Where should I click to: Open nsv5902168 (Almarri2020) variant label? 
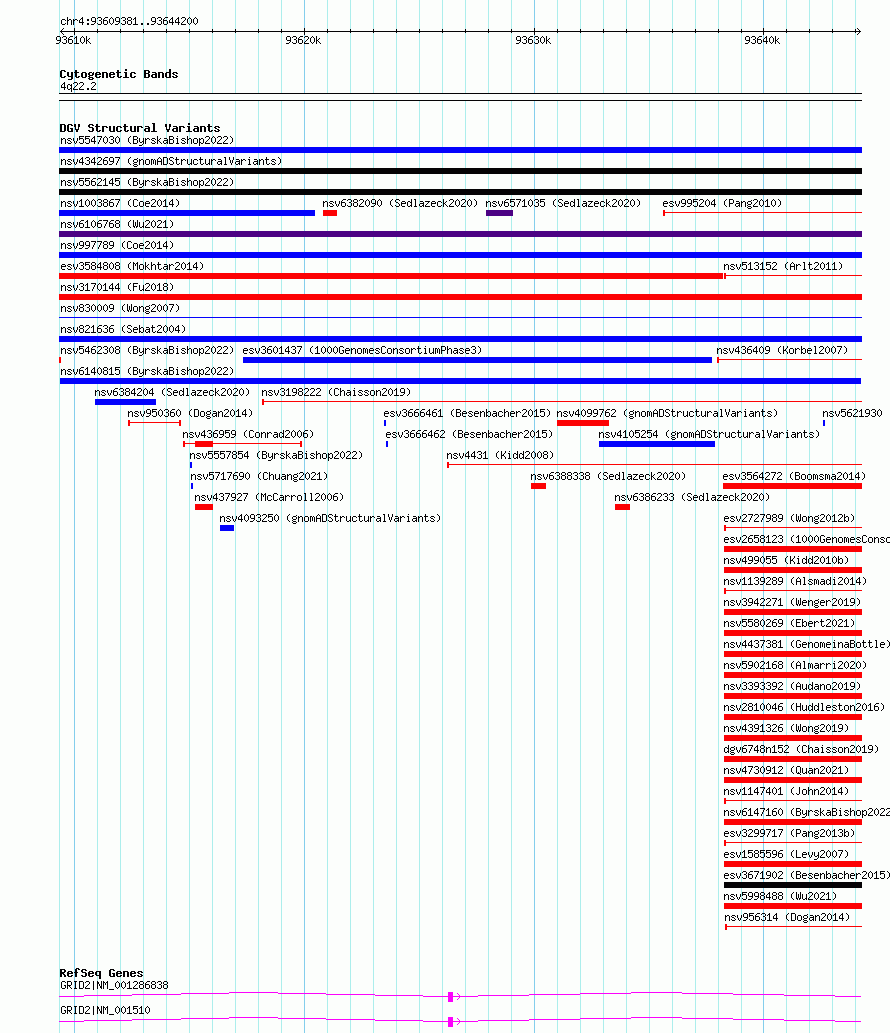(x=795, y=667)
